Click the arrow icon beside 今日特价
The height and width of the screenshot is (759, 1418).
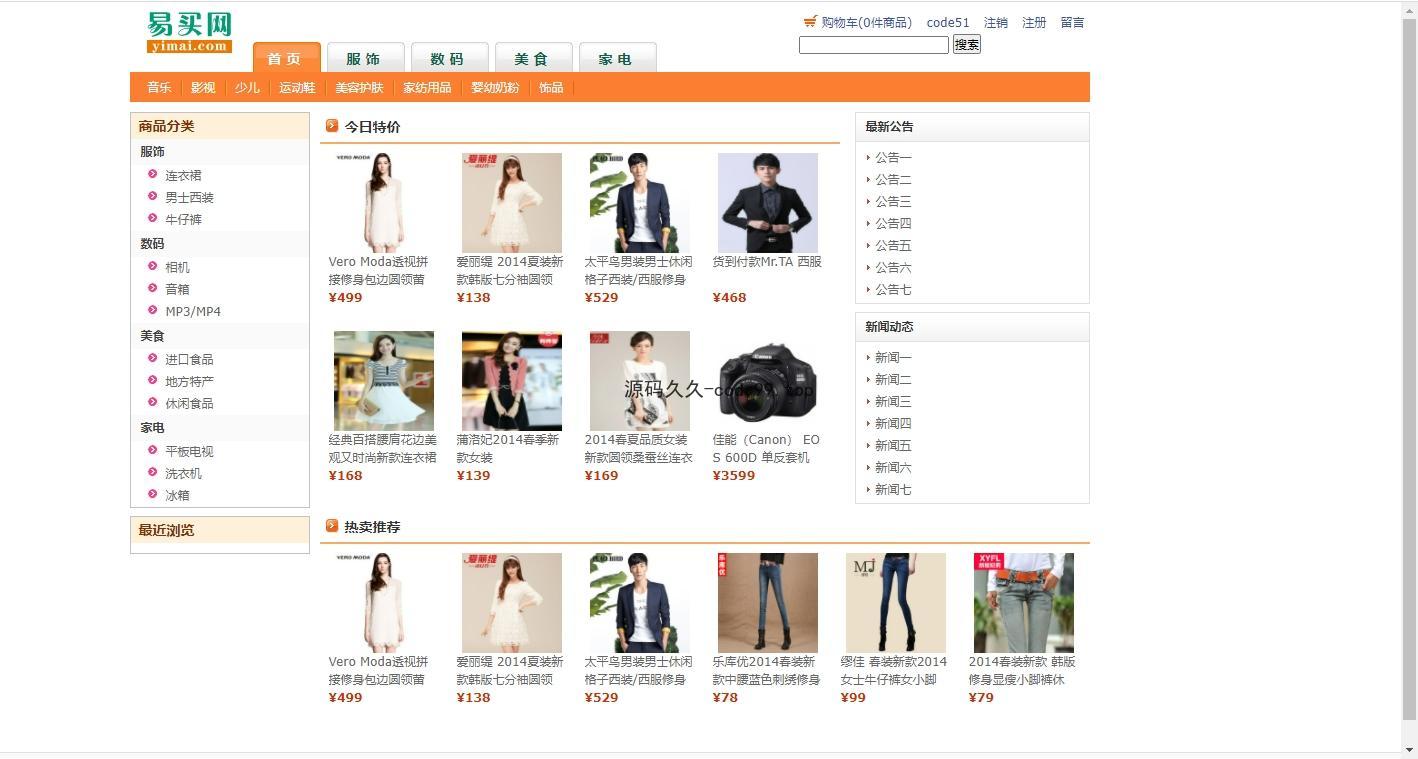pyautogui.click(x=332, y=125)
